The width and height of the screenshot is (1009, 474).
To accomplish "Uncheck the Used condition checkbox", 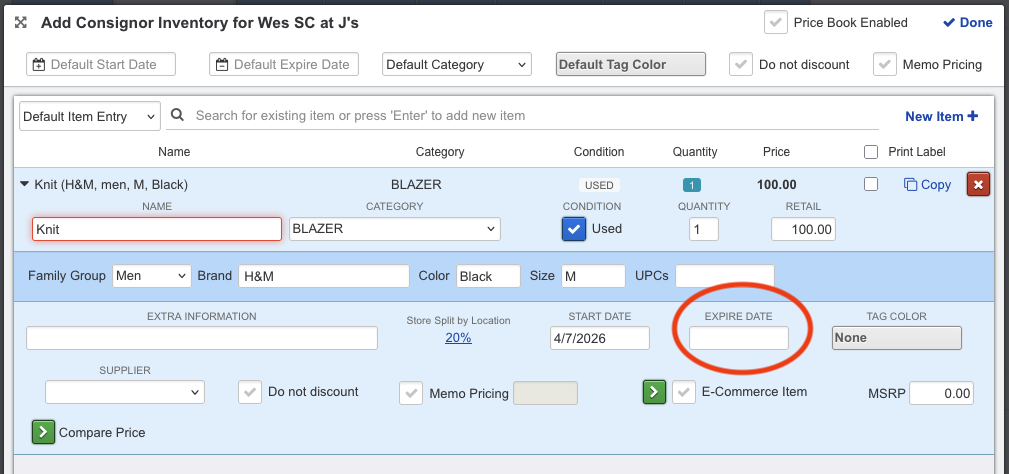I will pyautogui.click(x=574, y=228).
